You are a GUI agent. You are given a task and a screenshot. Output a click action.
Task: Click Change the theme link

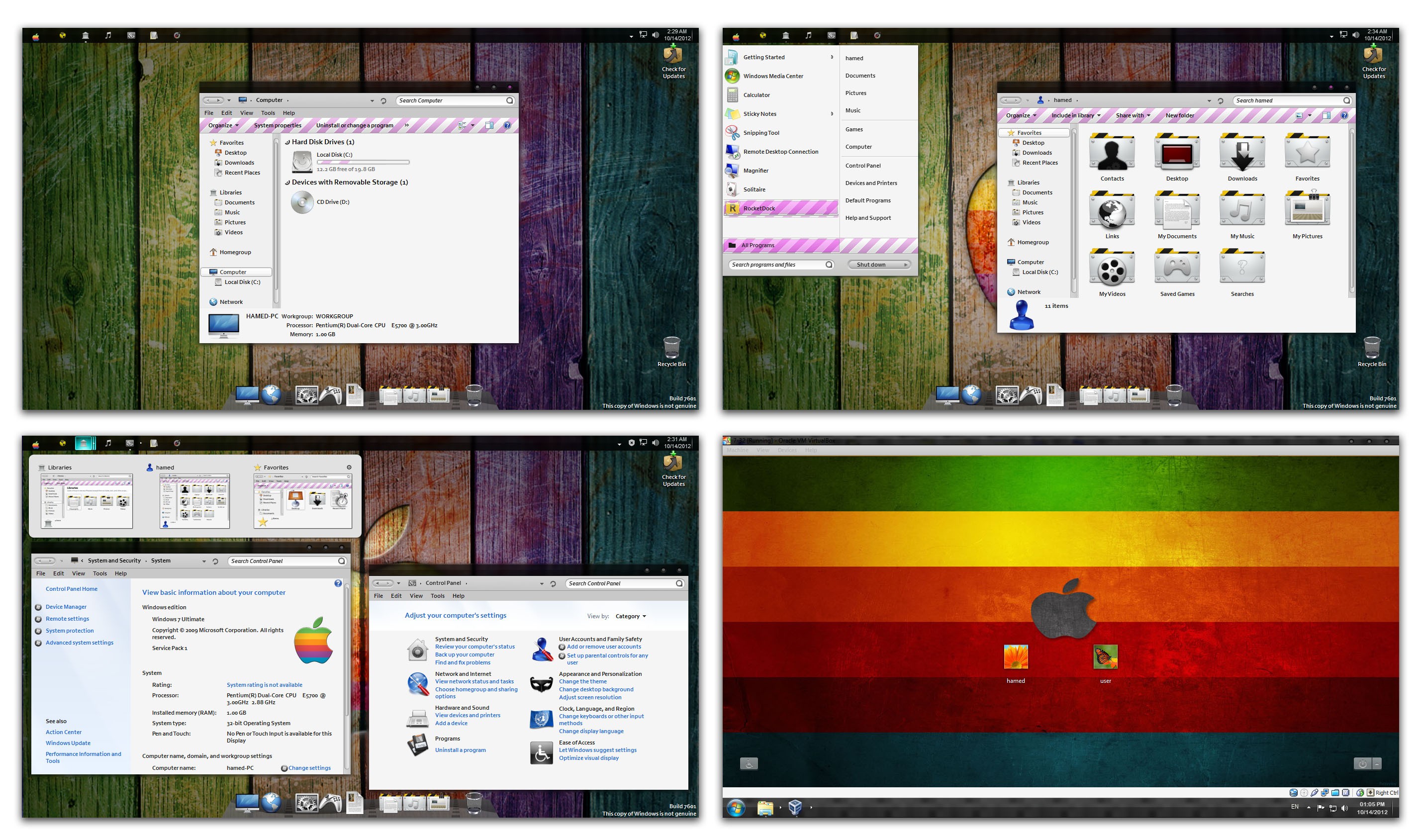(582, 681)
